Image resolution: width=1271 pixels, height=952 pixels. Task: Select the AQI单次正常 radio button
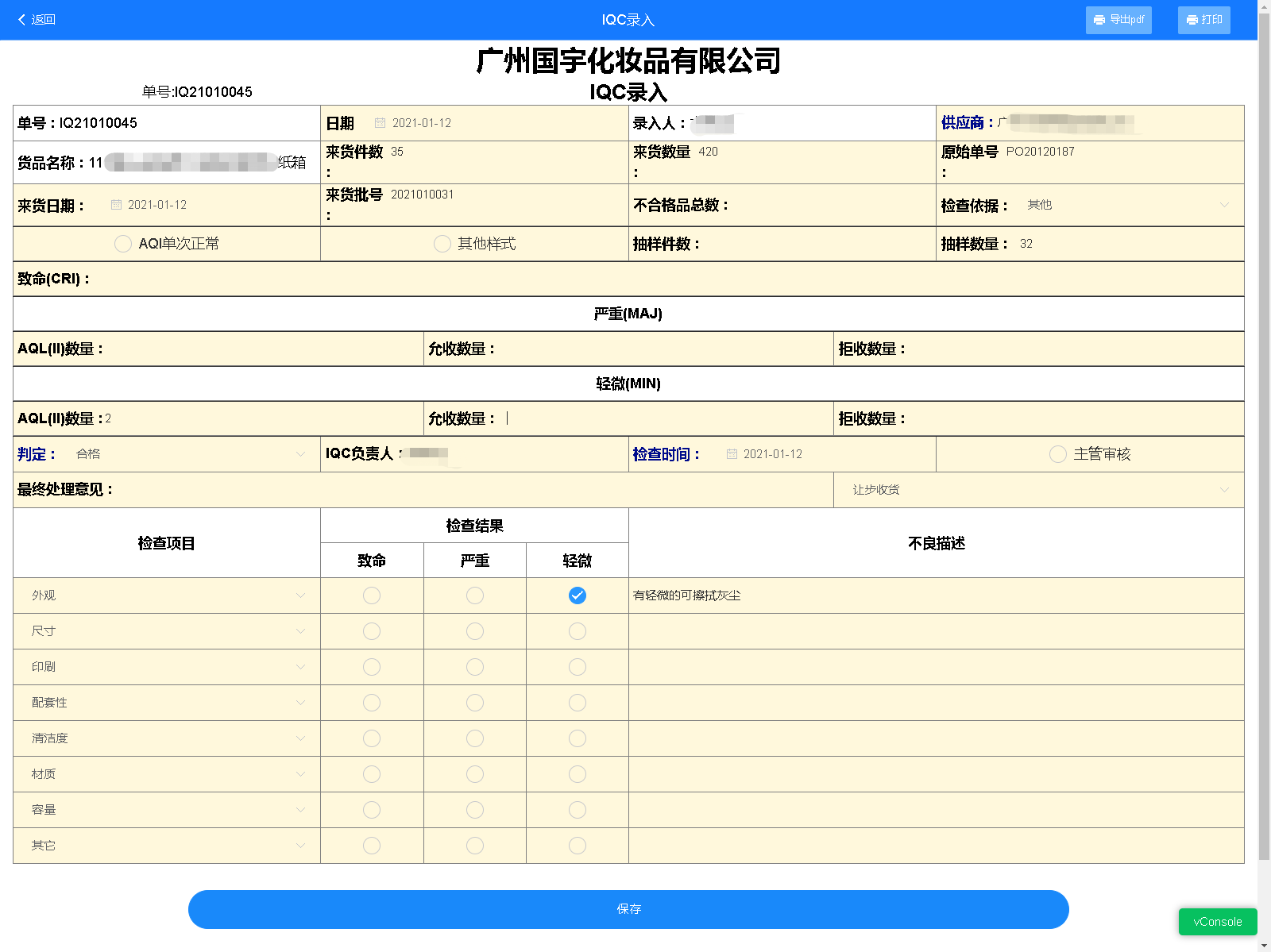click(123, 244)
